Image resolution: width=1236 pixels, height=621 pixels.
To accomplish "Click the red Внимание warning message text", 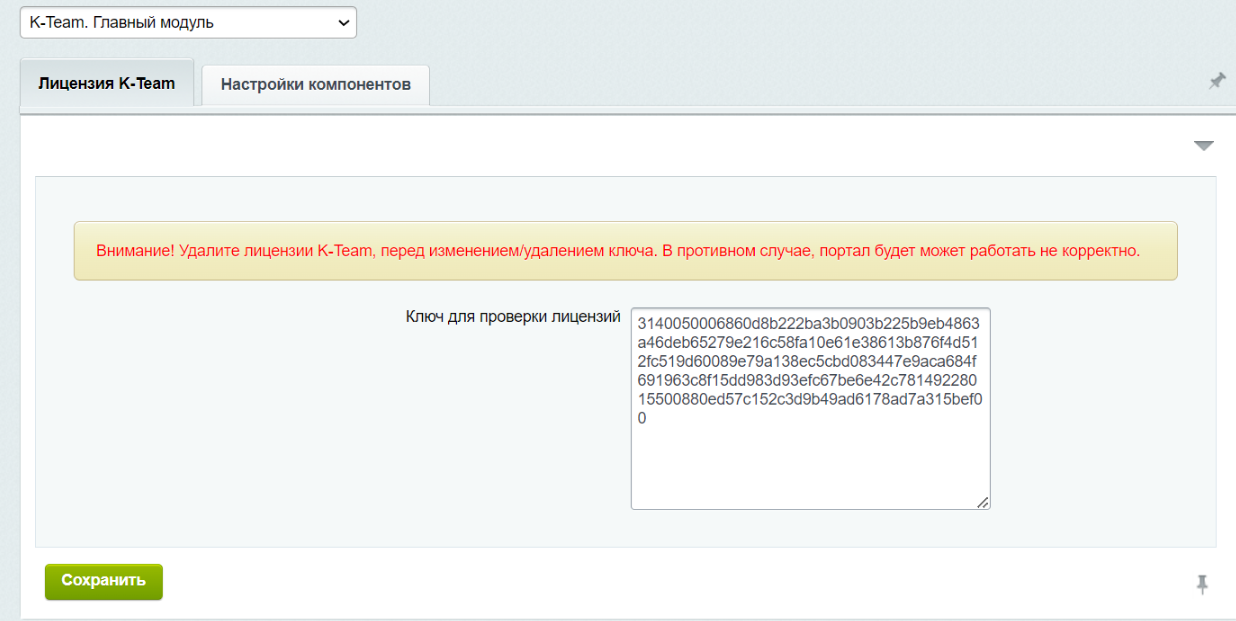I will point(618,251).
